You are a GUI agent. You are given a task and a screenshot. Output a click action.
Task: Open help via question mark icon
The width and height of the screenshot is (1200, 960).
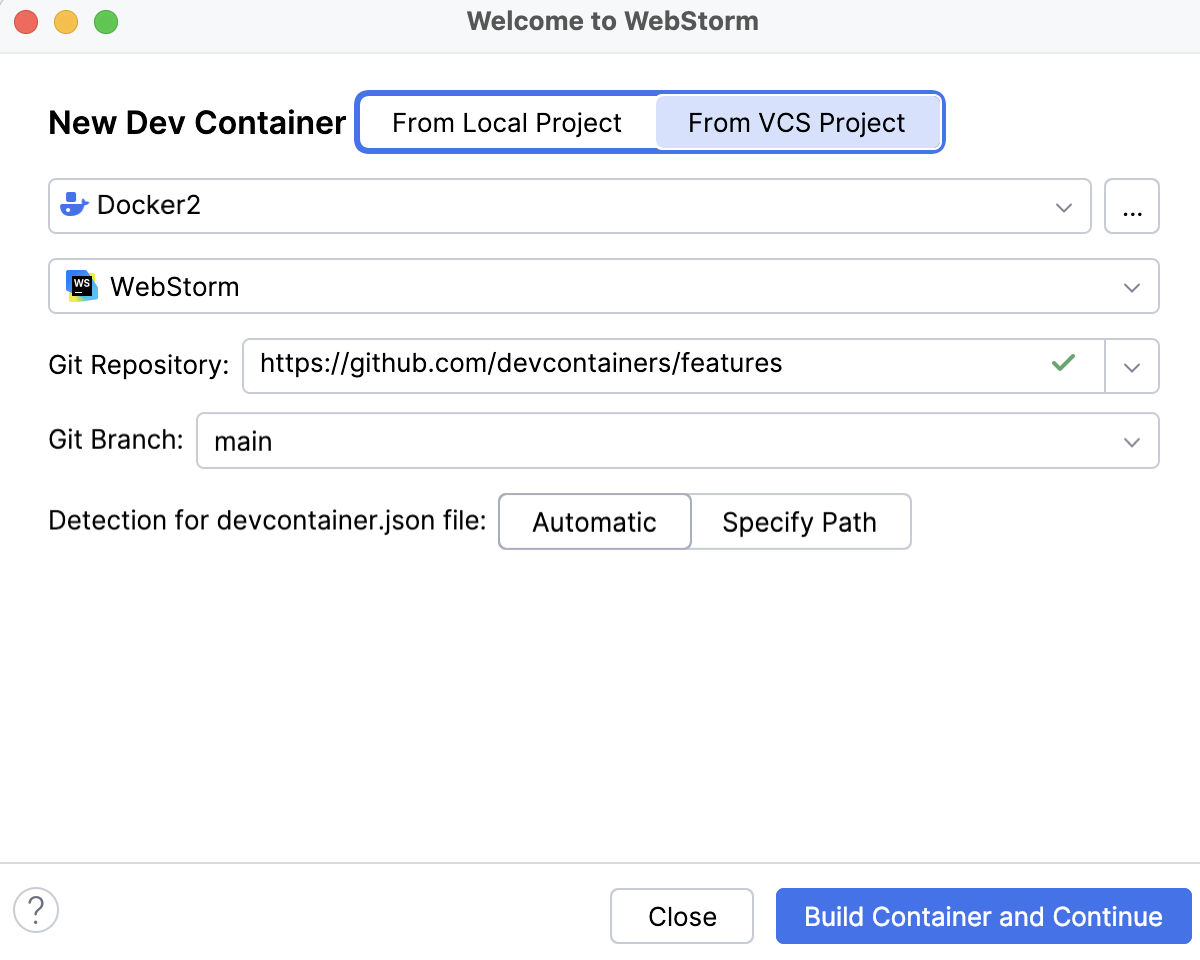tap(36, 911)
